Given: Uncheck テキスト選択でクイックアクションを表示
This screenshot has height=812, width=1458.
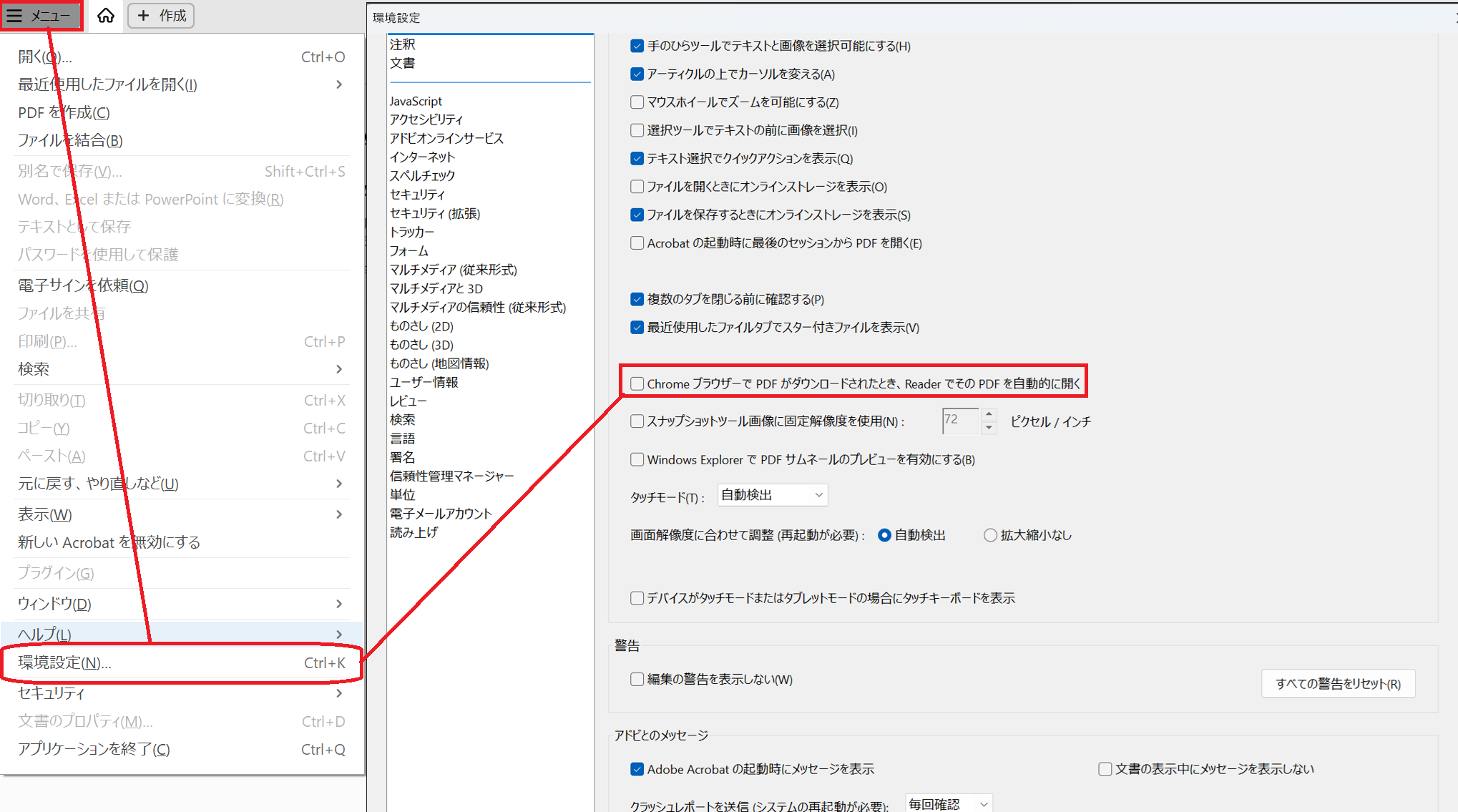Looking at the screenshot, I should click(x=637, y=158).
